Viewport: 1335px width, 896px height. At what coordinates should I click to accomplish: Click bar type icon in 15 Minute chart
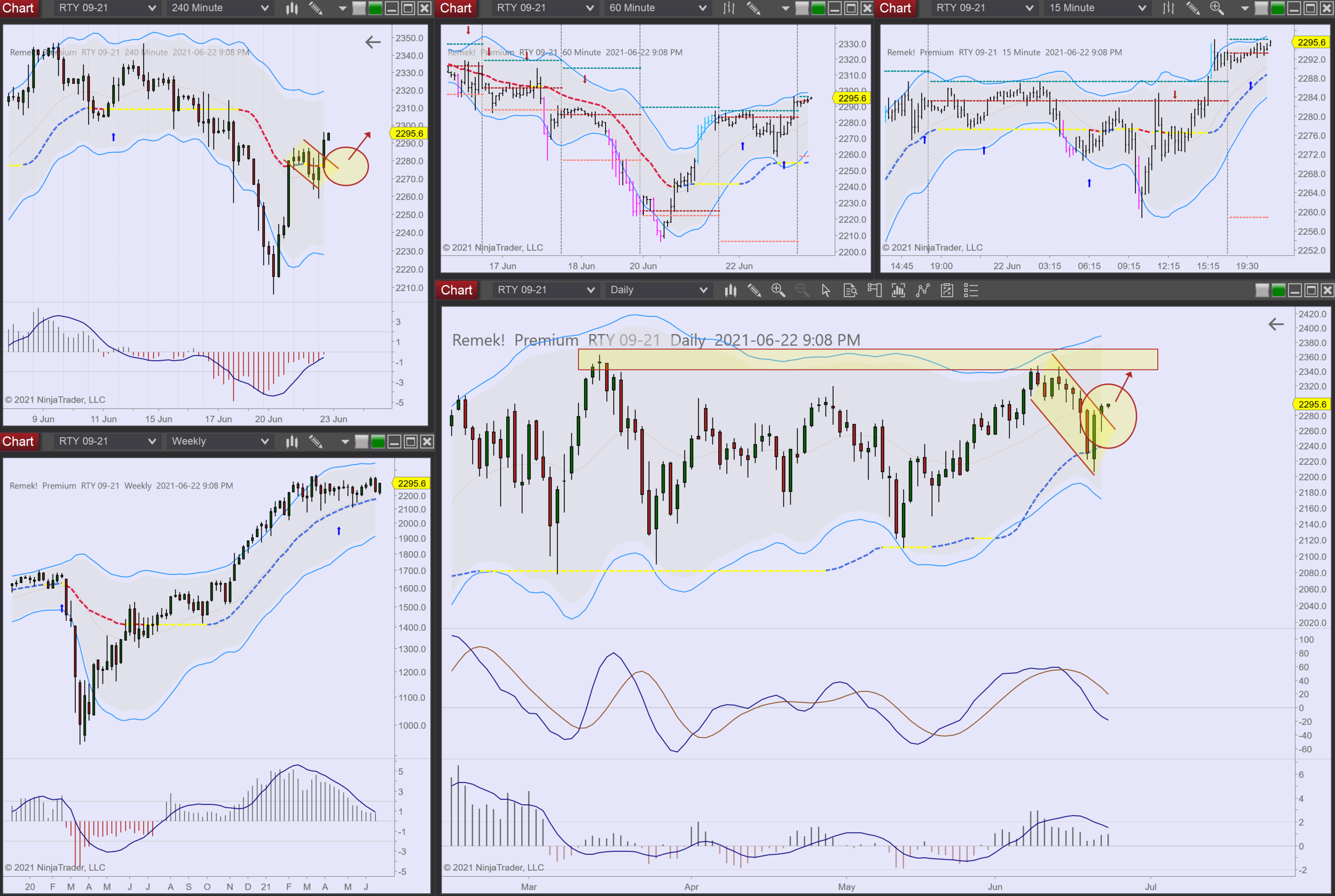pyautogui.click(x=1169, y=8)
